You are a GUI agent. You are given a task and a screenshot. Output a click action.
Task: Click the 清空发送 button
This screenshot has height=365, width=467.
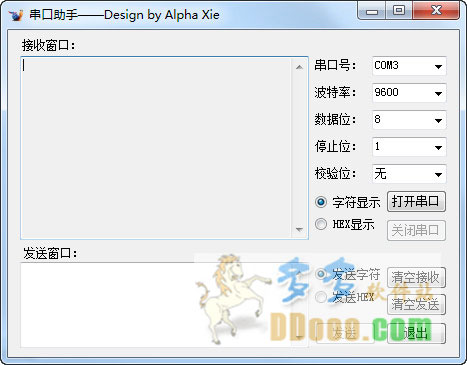416,304
